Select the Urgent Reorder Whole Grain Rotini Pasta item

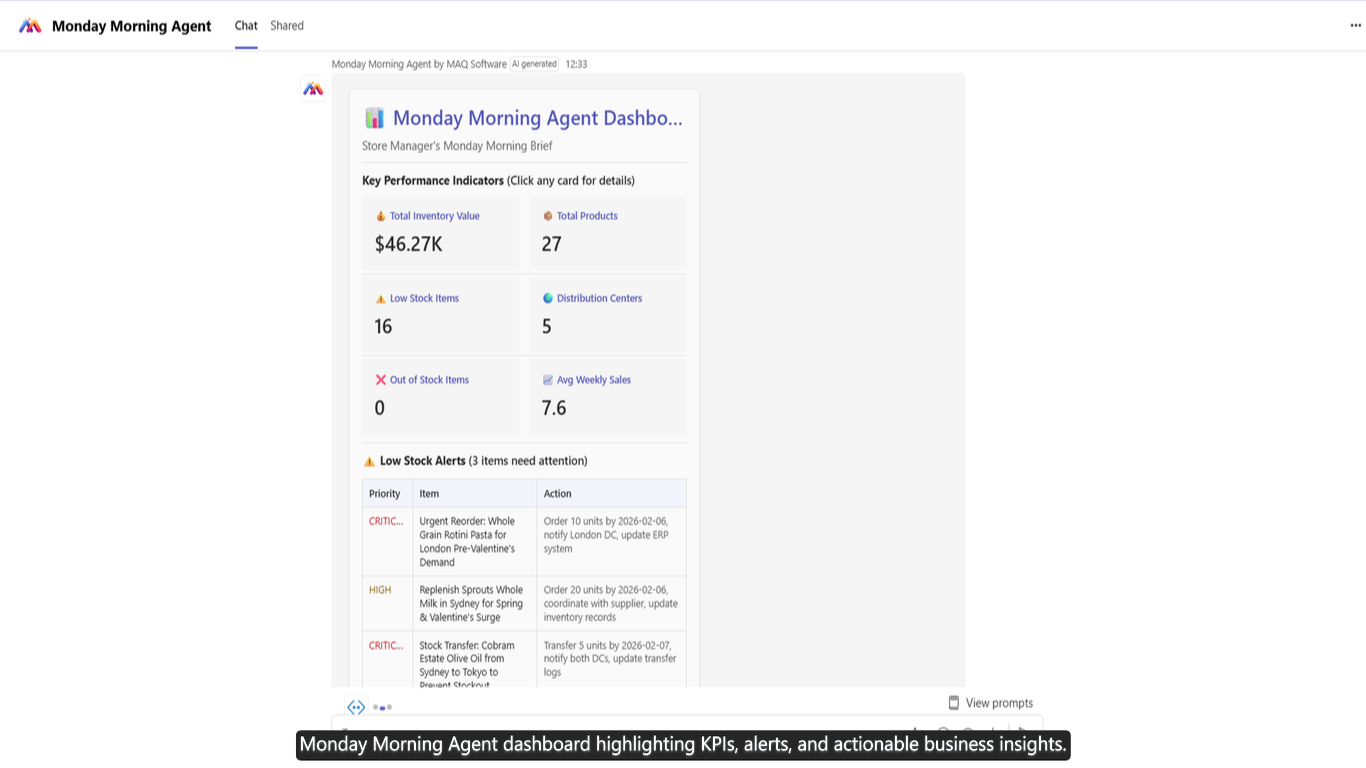(x=467, y=542)
